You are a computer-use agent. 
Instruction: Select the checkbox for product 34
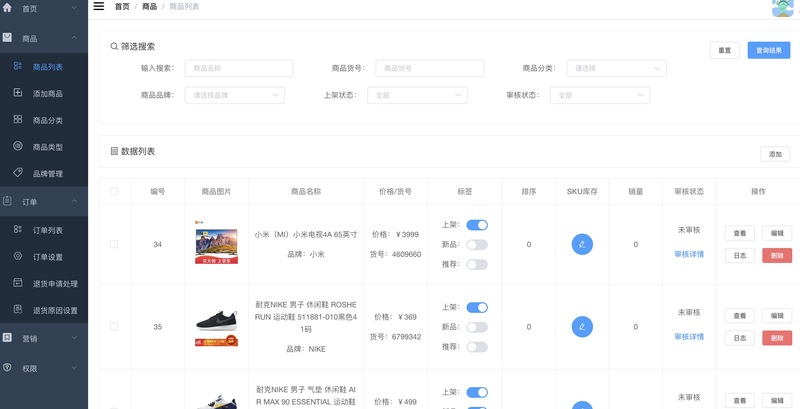(x=114, y=244)
